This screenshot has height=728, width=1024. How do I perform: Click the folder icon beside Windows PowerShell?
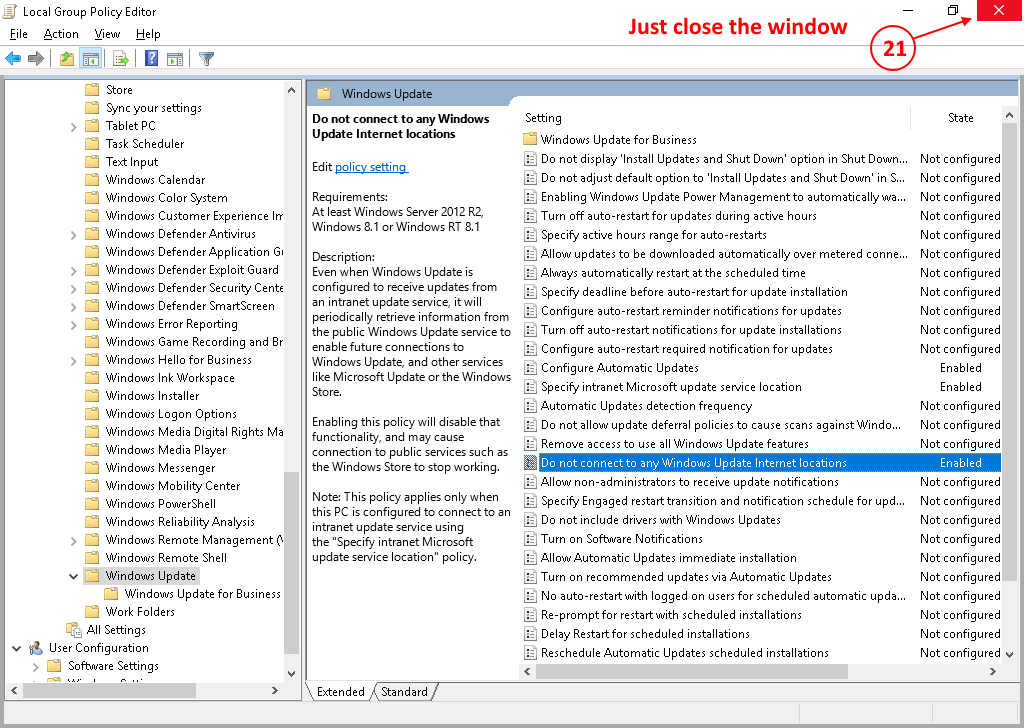[x=92, y=503]
